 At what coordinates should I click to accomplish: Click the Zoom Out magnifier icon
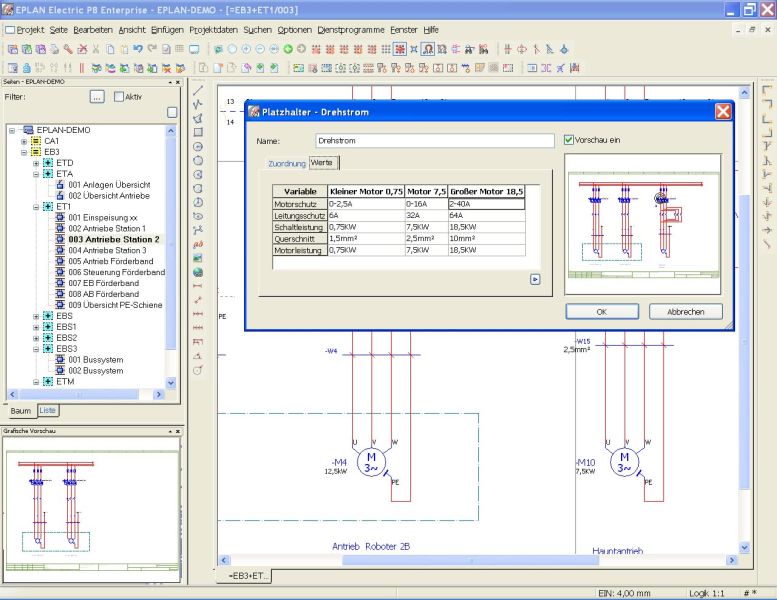(260, 49)
